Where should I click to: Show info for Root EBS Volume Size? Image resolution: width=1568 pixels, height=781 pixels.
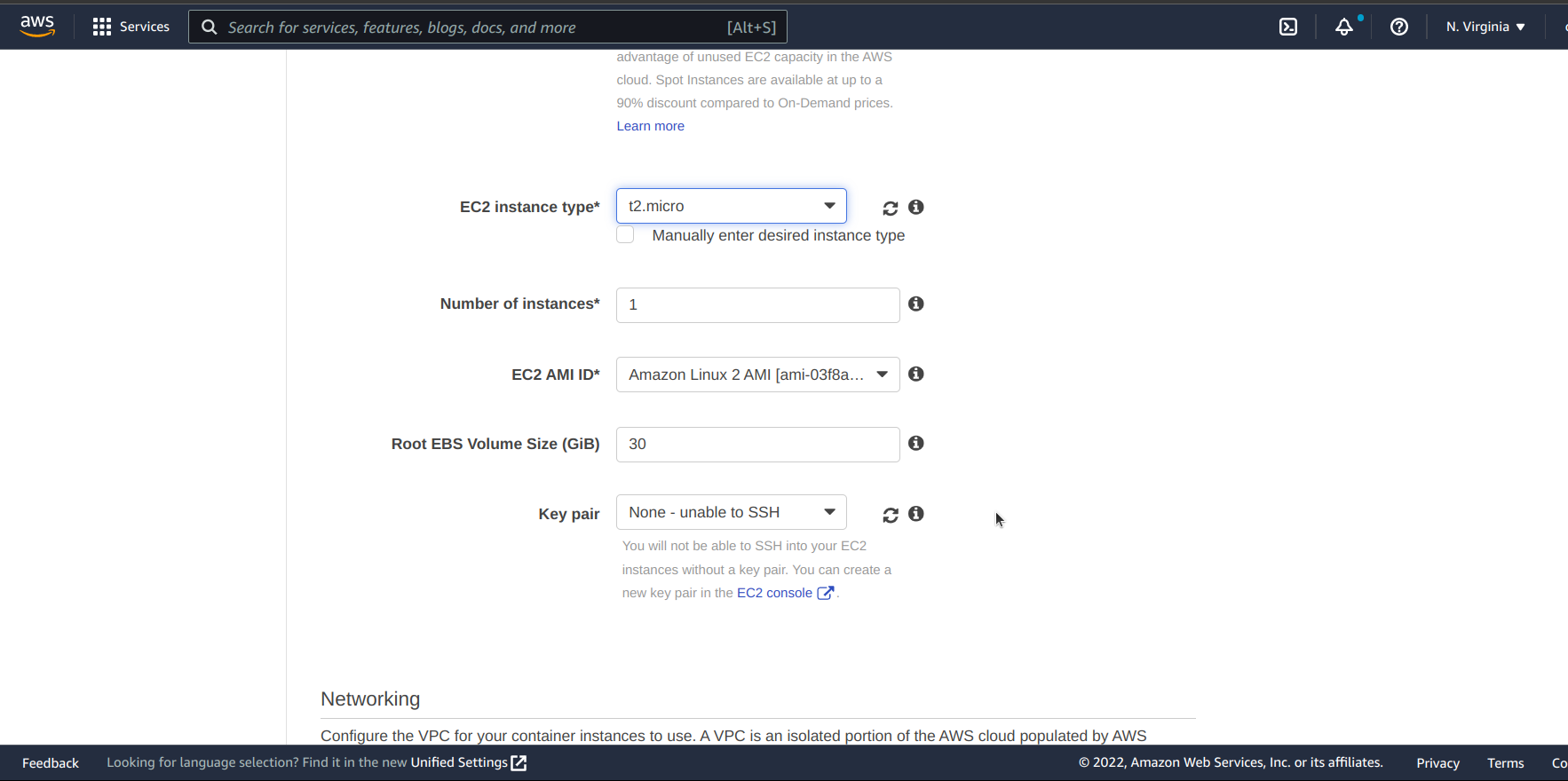(916, 443)
